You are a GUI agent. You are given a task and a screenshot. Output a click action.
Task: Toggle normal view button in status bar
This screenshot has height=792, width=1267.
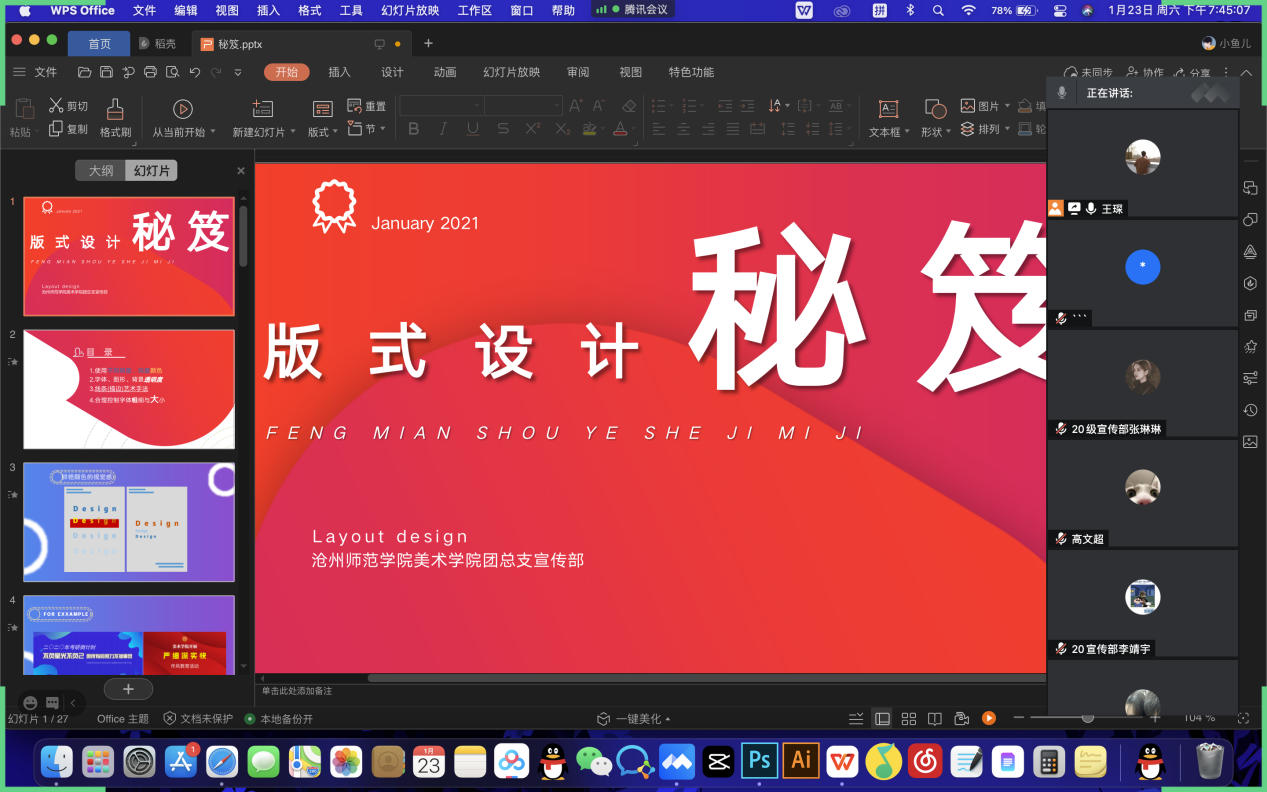pyautogui.click(x=882, y=718)
